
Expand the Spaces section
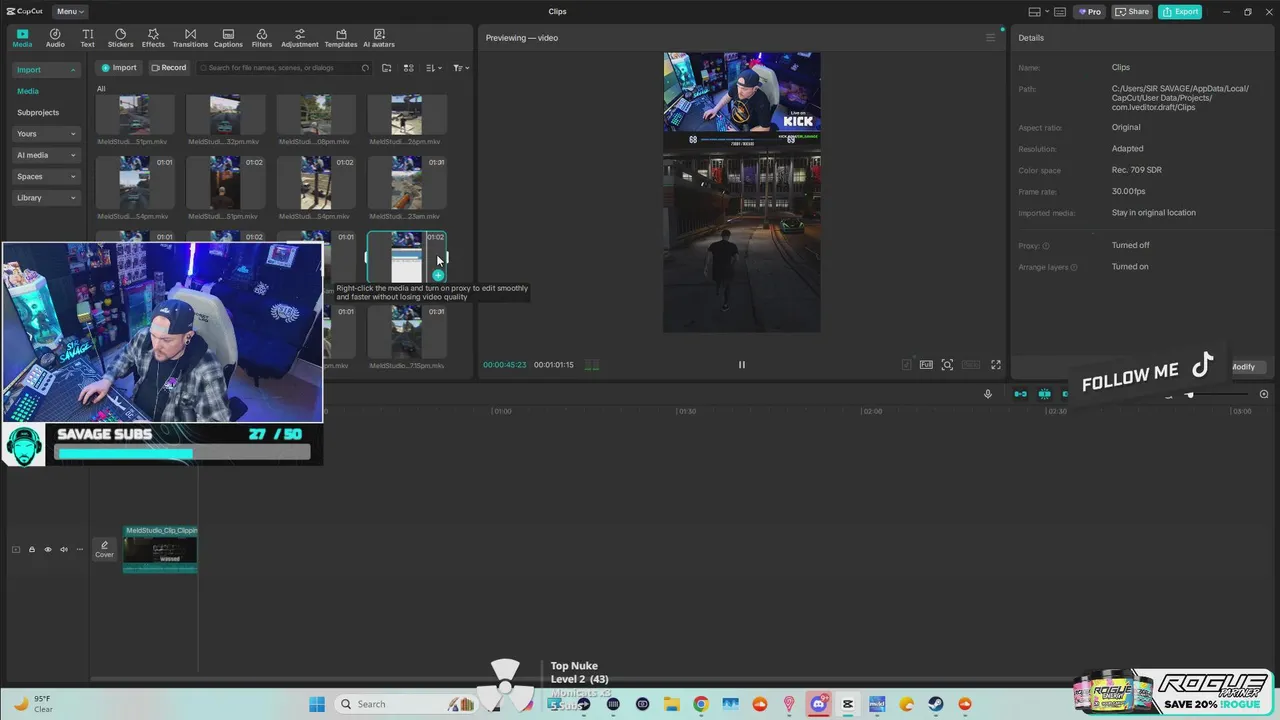(46, 177)
